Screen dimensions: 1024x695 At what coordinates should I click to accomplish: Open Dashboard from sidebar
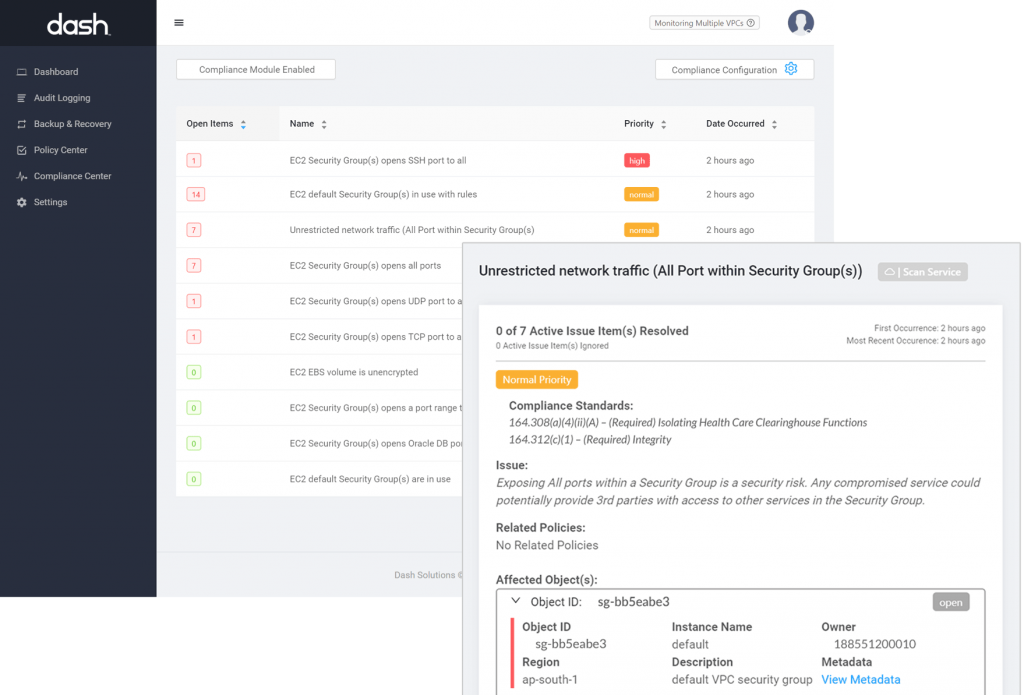(56, 72)
